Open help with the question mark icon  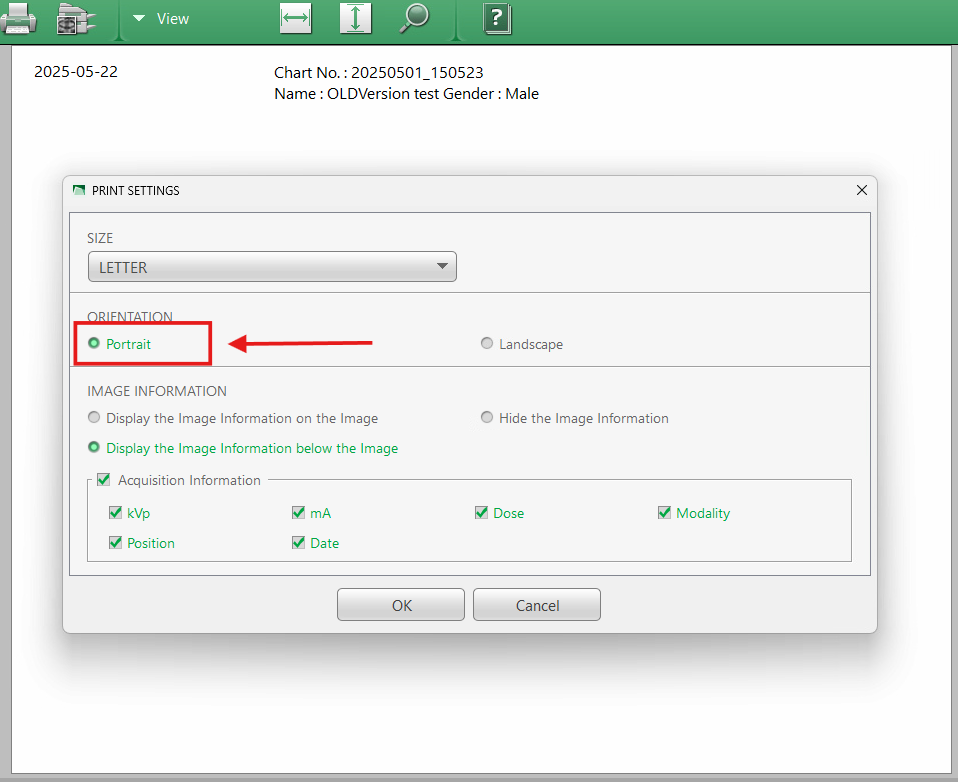[497, 18]
